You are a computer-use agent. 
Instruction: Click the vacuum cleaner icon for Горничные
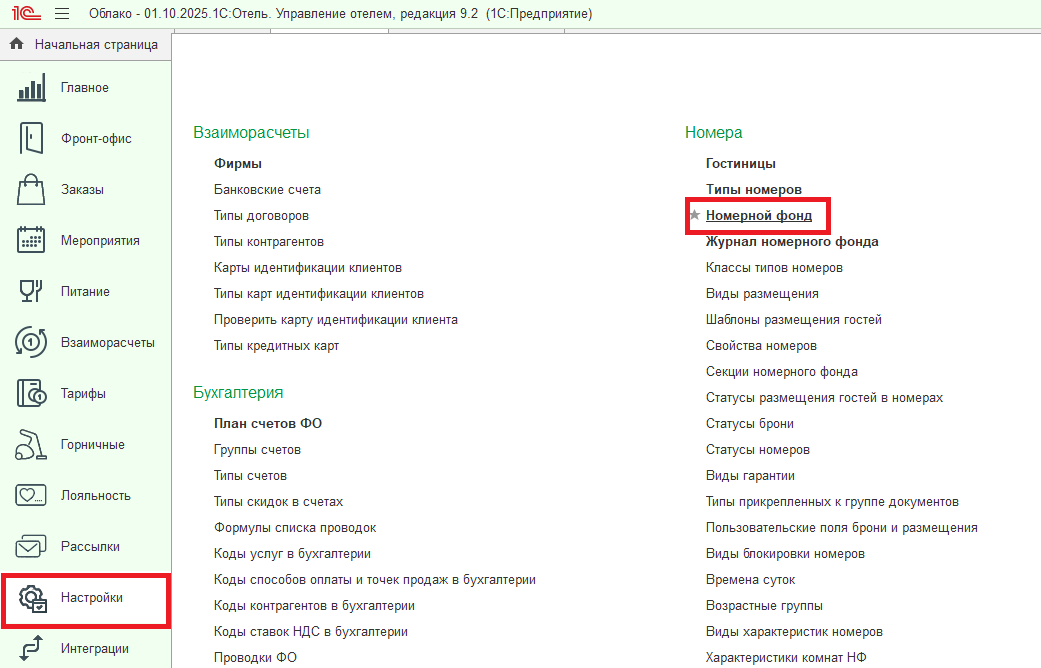pyautogui.click(x=31, y=444)
